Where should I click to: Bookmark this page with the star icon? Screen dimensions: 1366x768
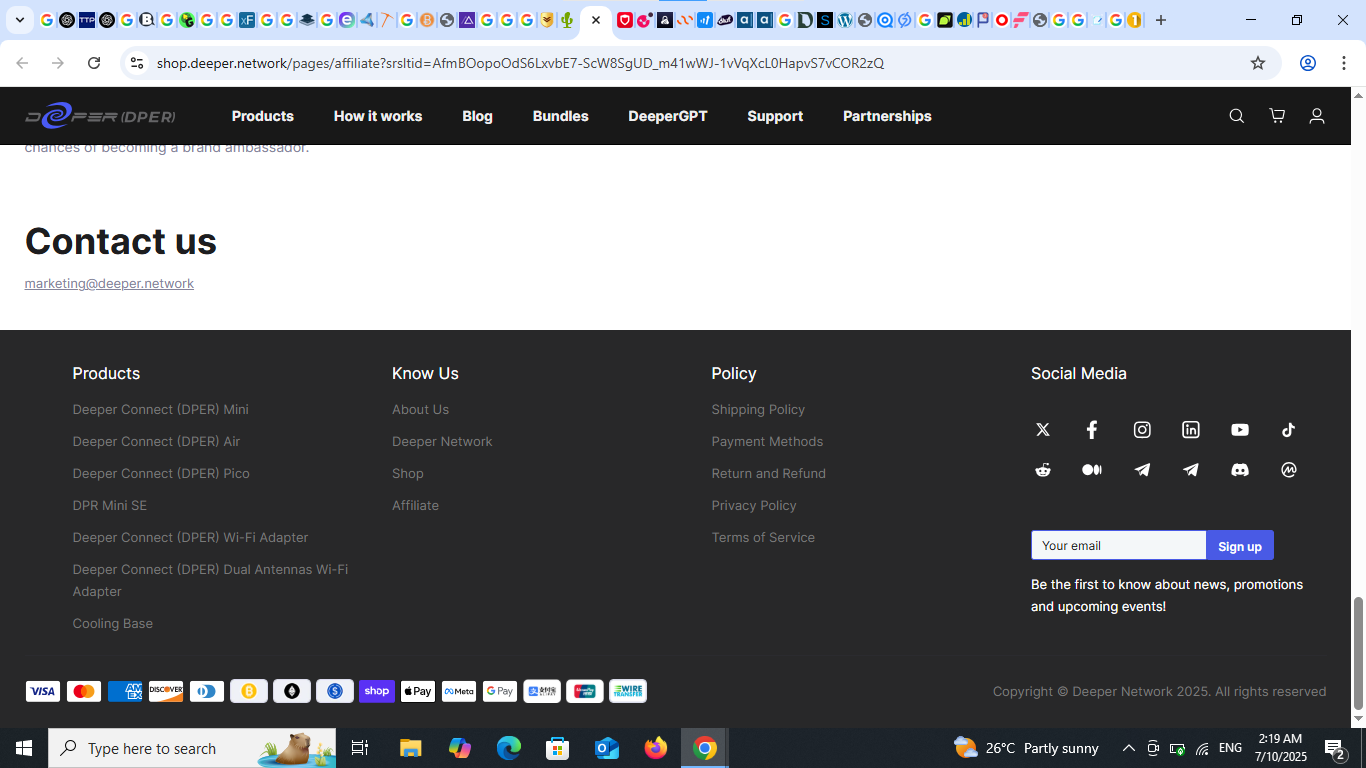1258,63
